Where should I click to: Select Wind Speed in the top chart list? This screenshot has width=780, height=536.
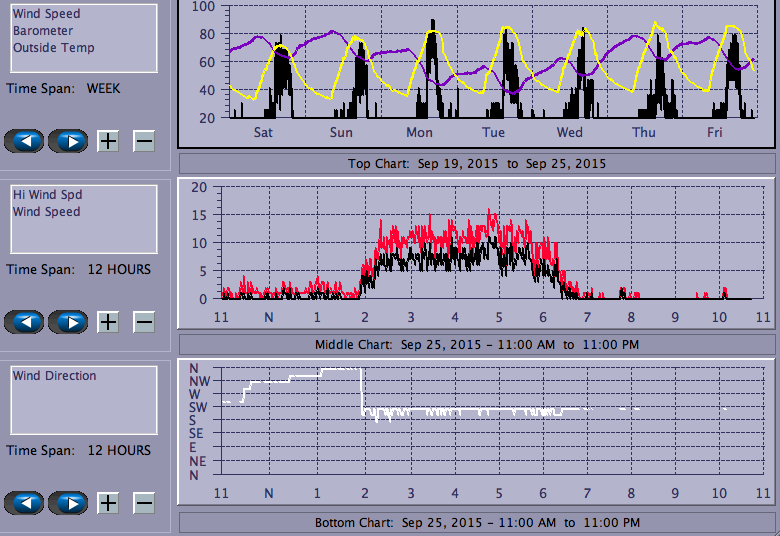[46, 14]
